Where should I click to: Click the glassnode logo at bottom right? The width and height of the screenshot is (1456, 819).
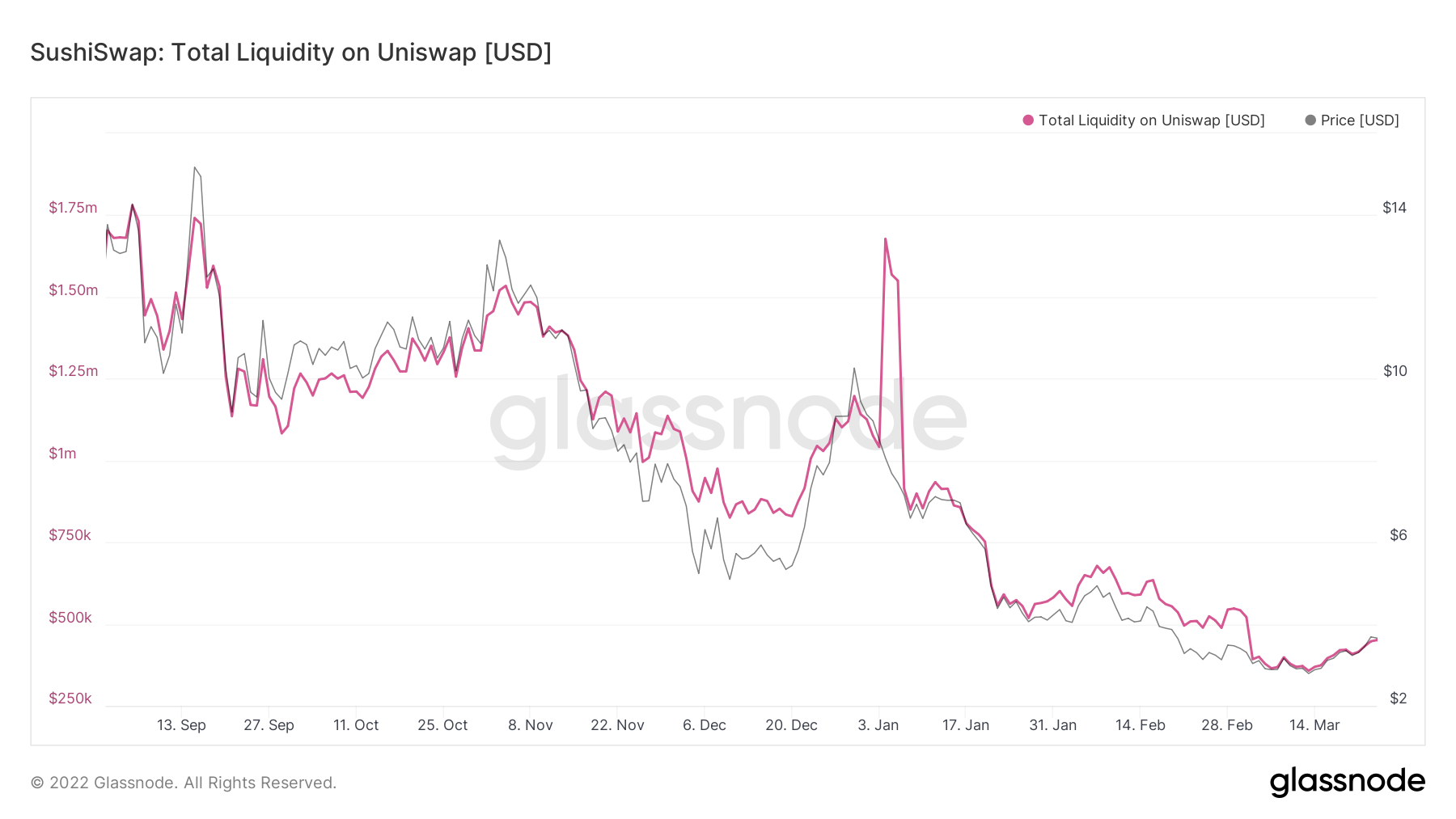tap(1347, 782)
